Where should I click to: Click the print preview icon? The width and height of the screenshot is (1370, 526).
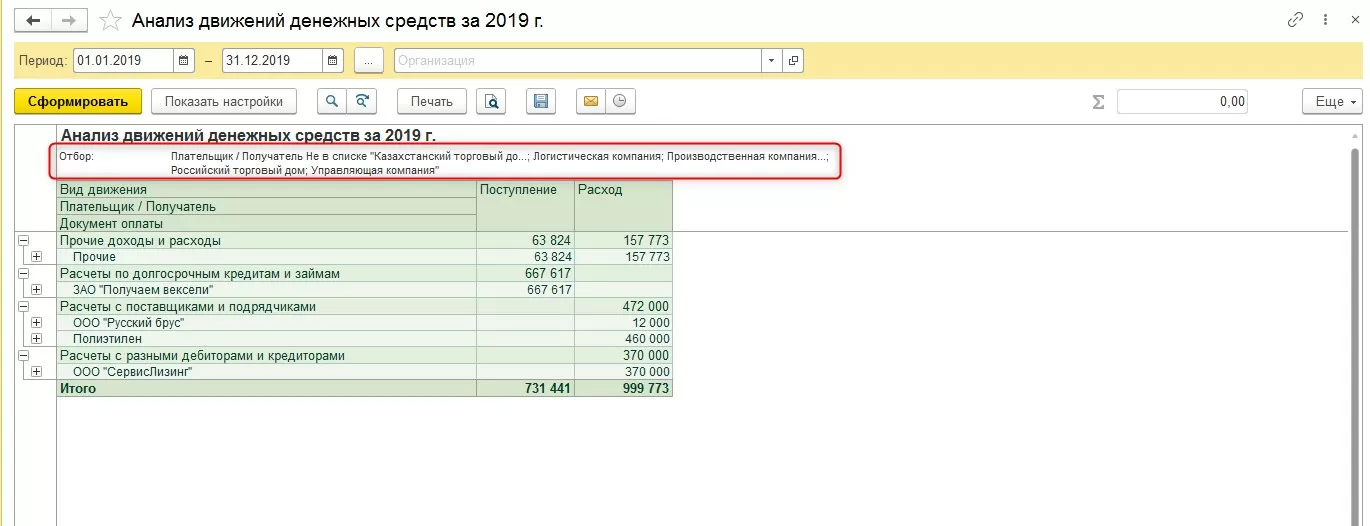(491, 101)
